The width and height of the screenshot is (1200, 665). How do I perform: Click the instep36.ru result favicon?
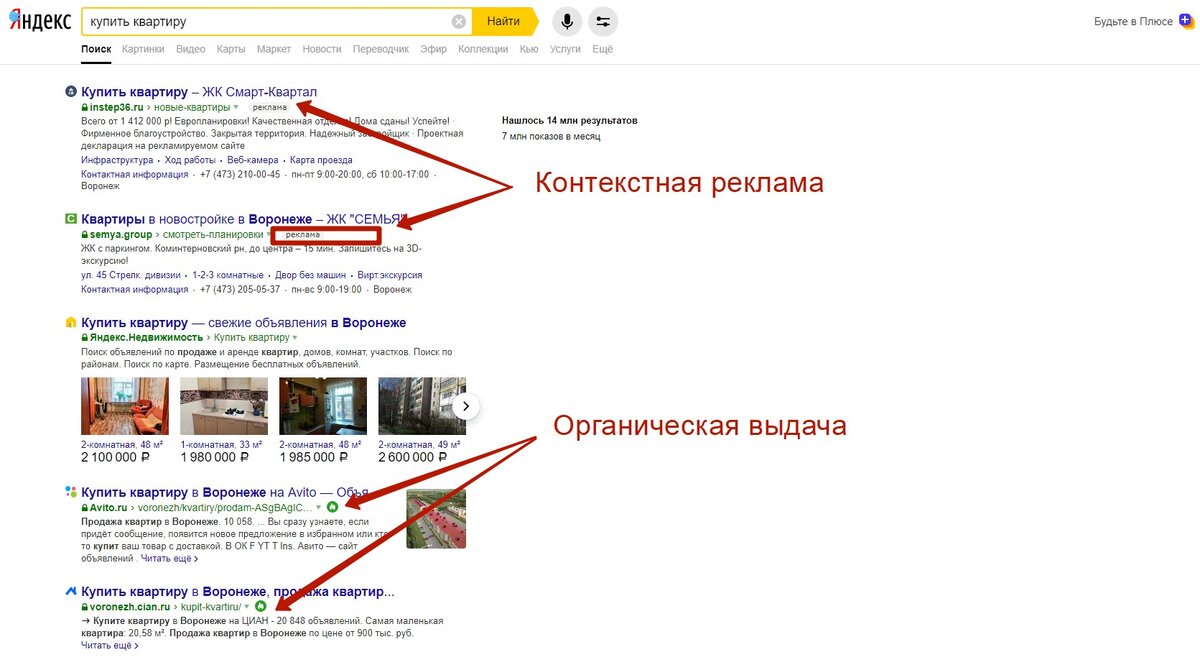71,92
